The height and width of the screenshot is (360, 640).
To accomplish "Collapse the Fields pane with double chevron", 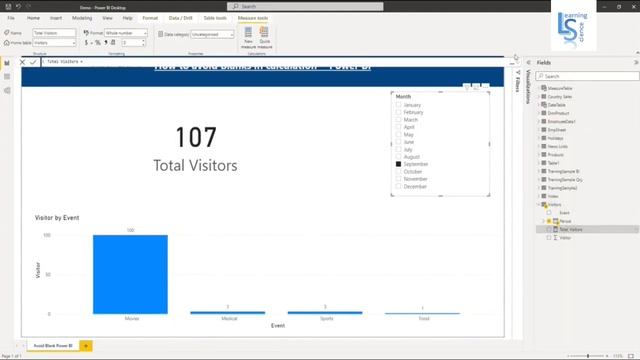I will (636, 62).
